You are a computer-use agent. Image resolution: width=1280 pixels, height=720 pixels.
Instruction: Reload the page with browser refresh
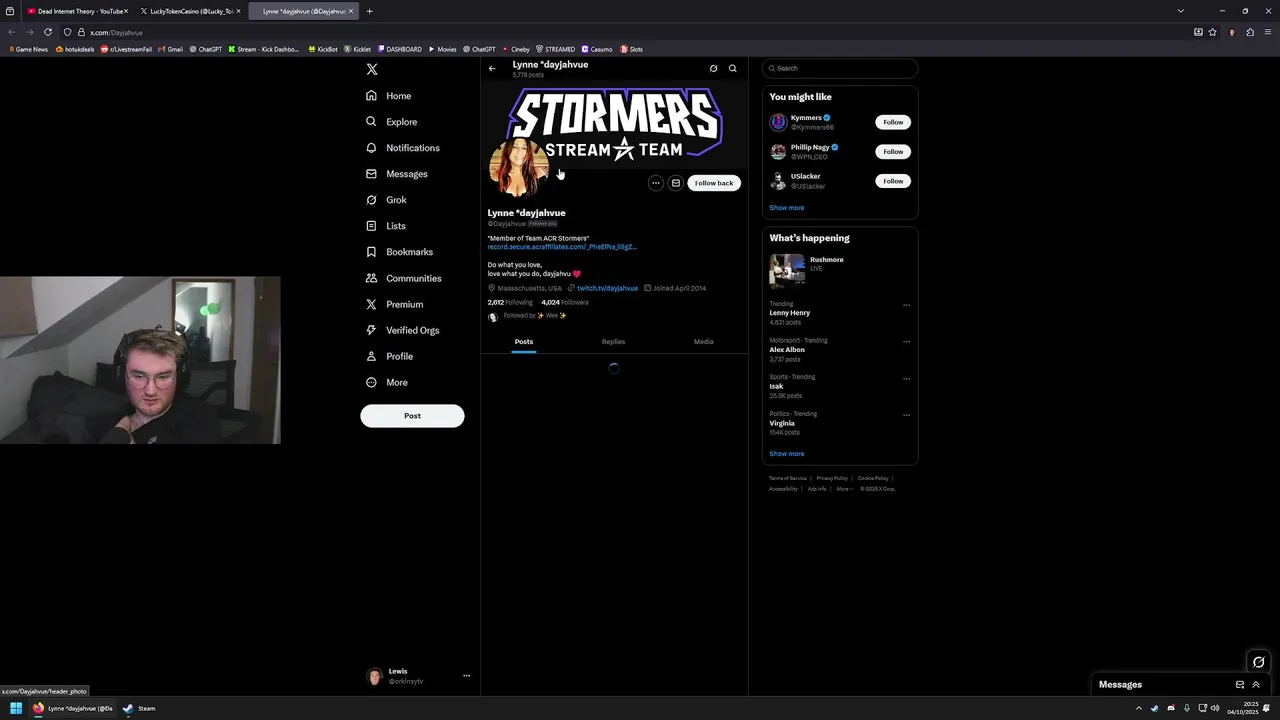click(x=48, y=32)
